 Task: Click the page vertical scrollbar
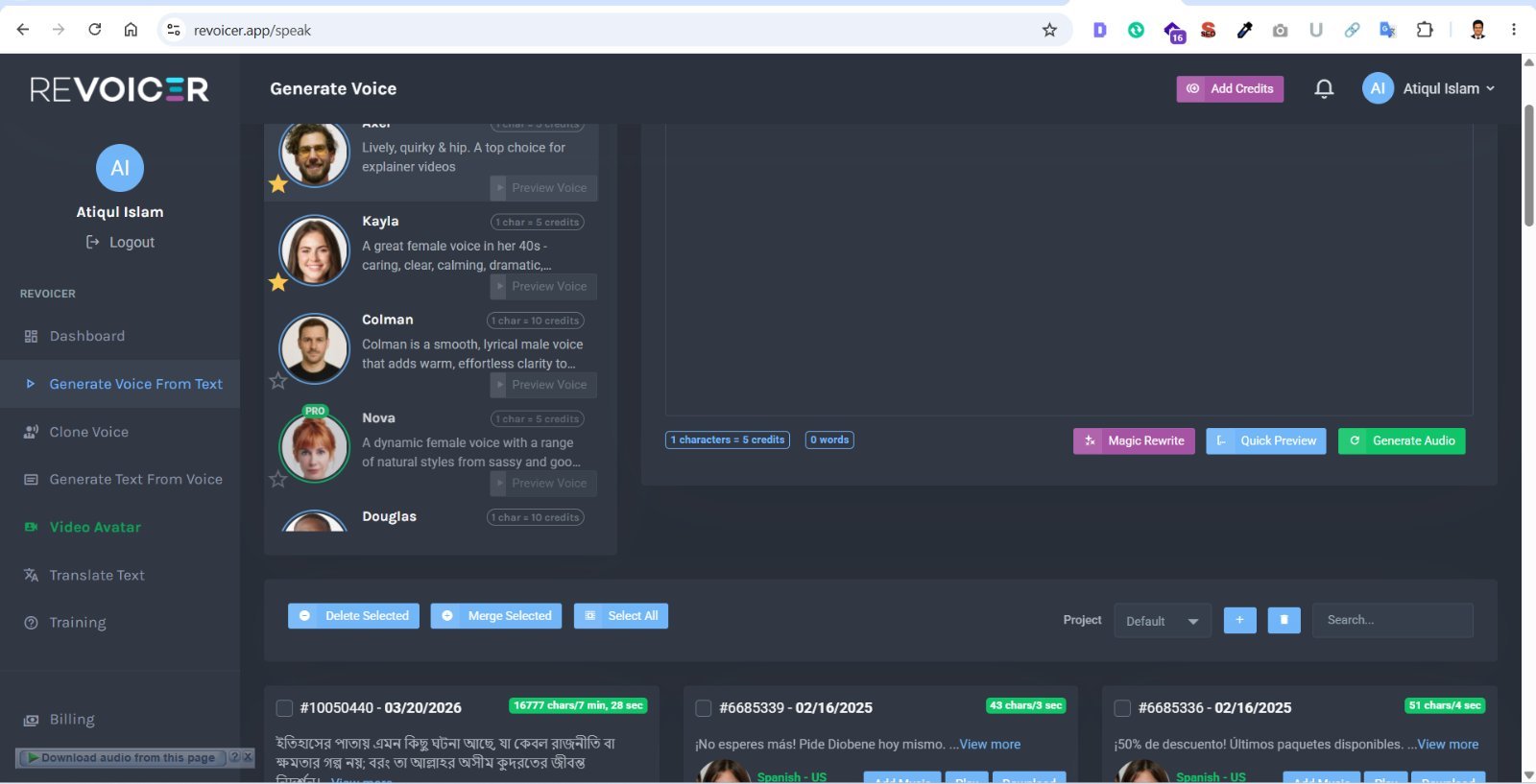1528,165
